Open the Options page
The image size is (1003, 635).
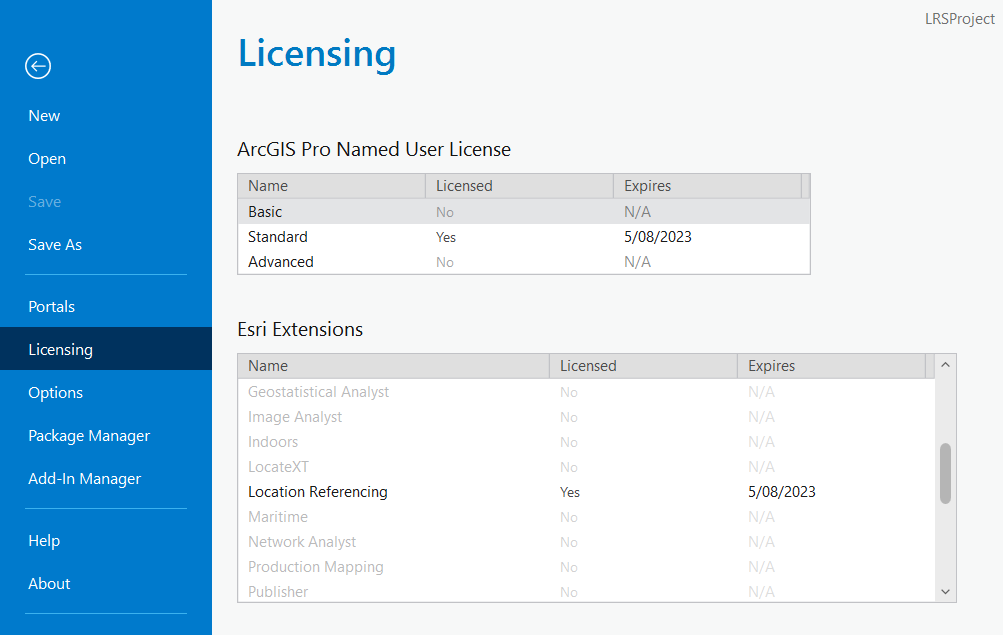point(55,392)
